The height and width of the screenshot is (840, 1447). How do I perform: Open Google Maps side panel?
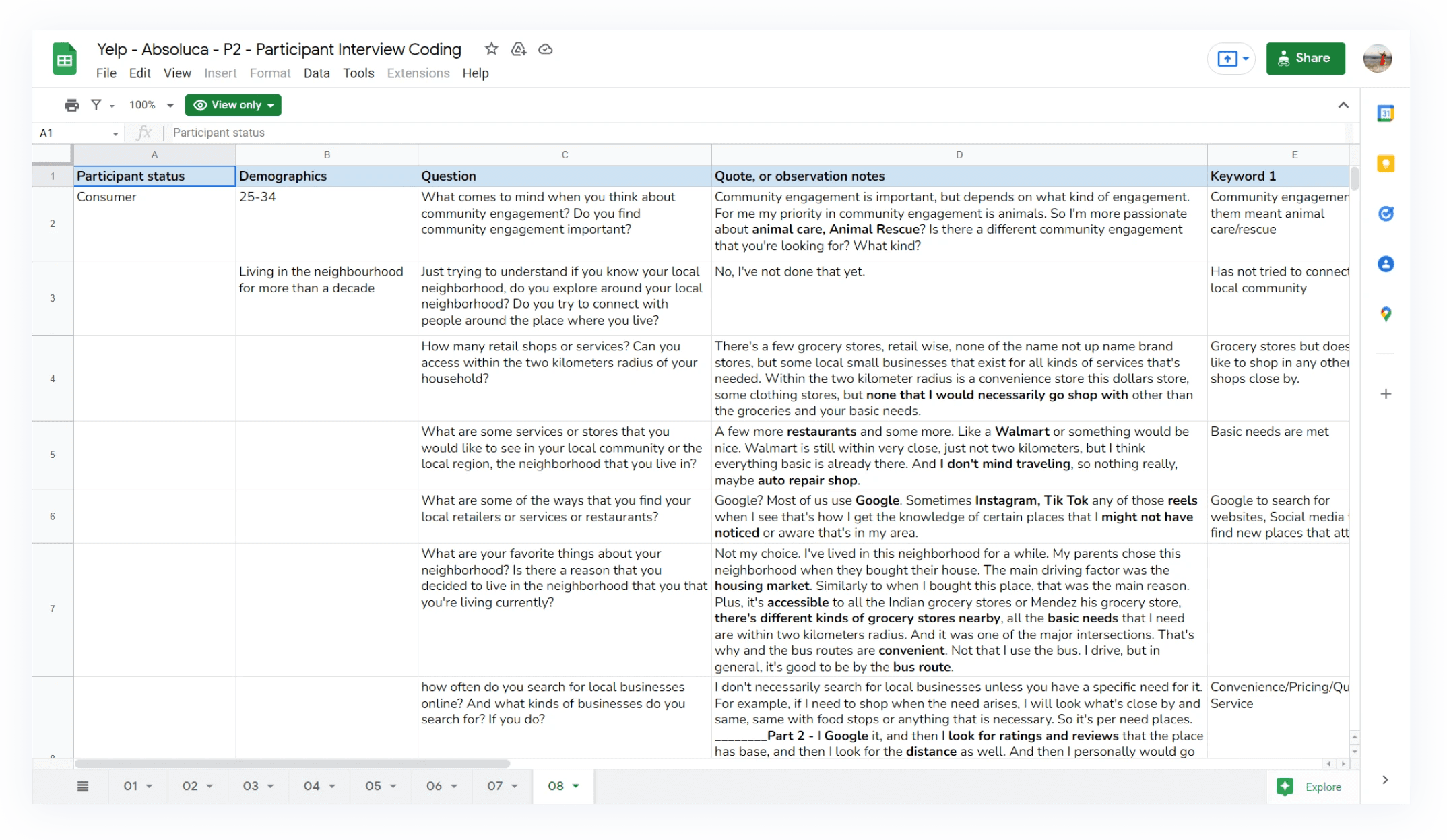(1386, 314)
